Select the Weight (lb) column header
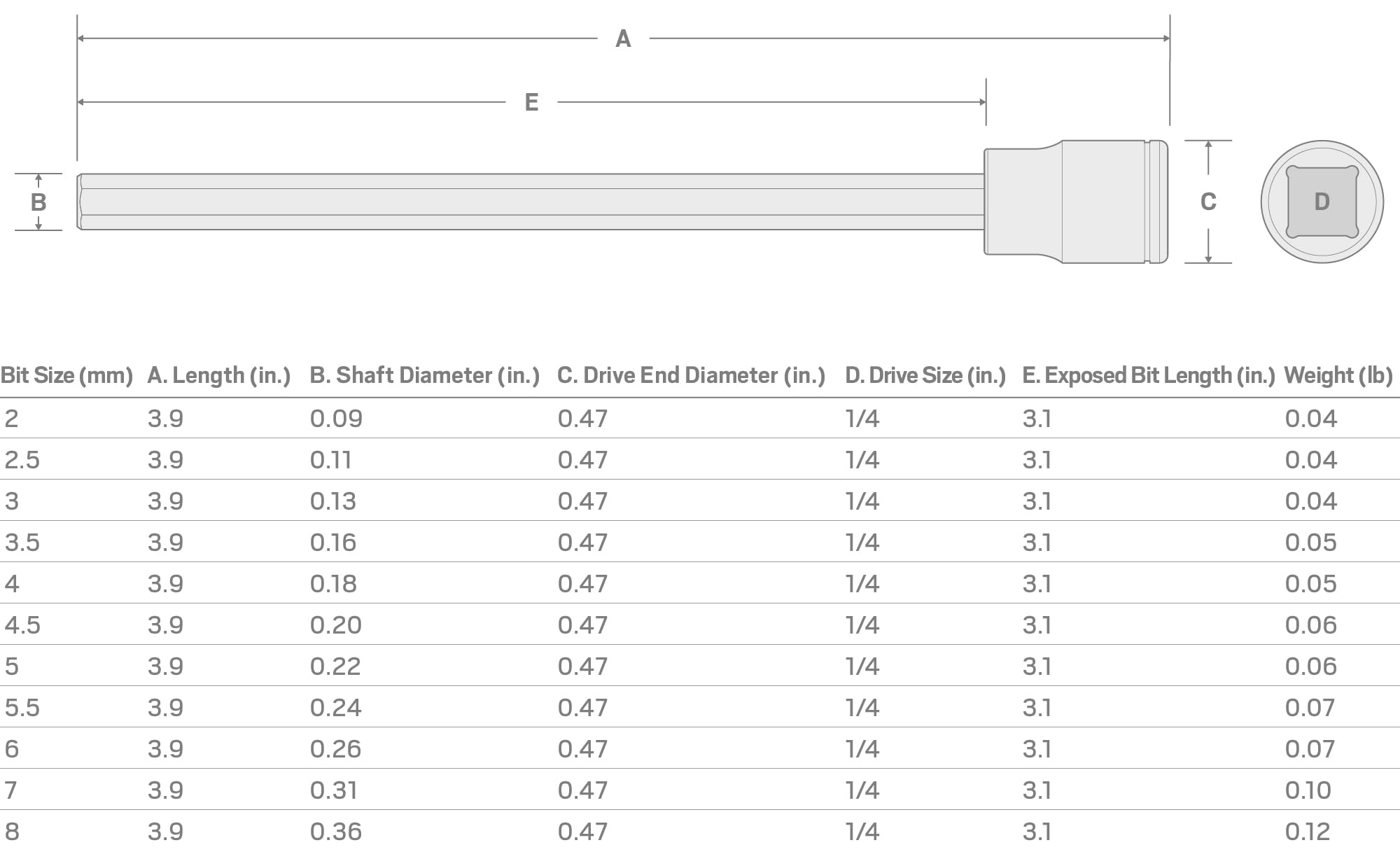 pos(1338,376)
